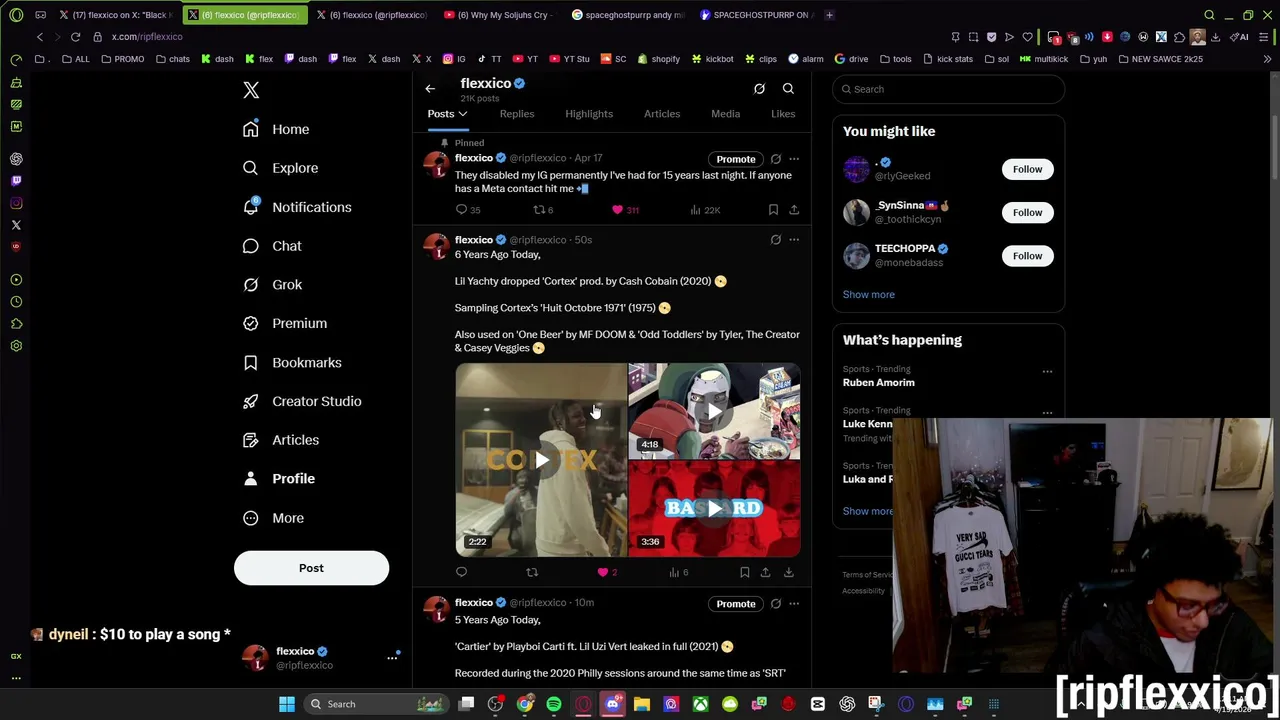Viewport: 1280px width, 720px height.
Task: Open more options on Lil Yachty post
Action: click(794, 240)
